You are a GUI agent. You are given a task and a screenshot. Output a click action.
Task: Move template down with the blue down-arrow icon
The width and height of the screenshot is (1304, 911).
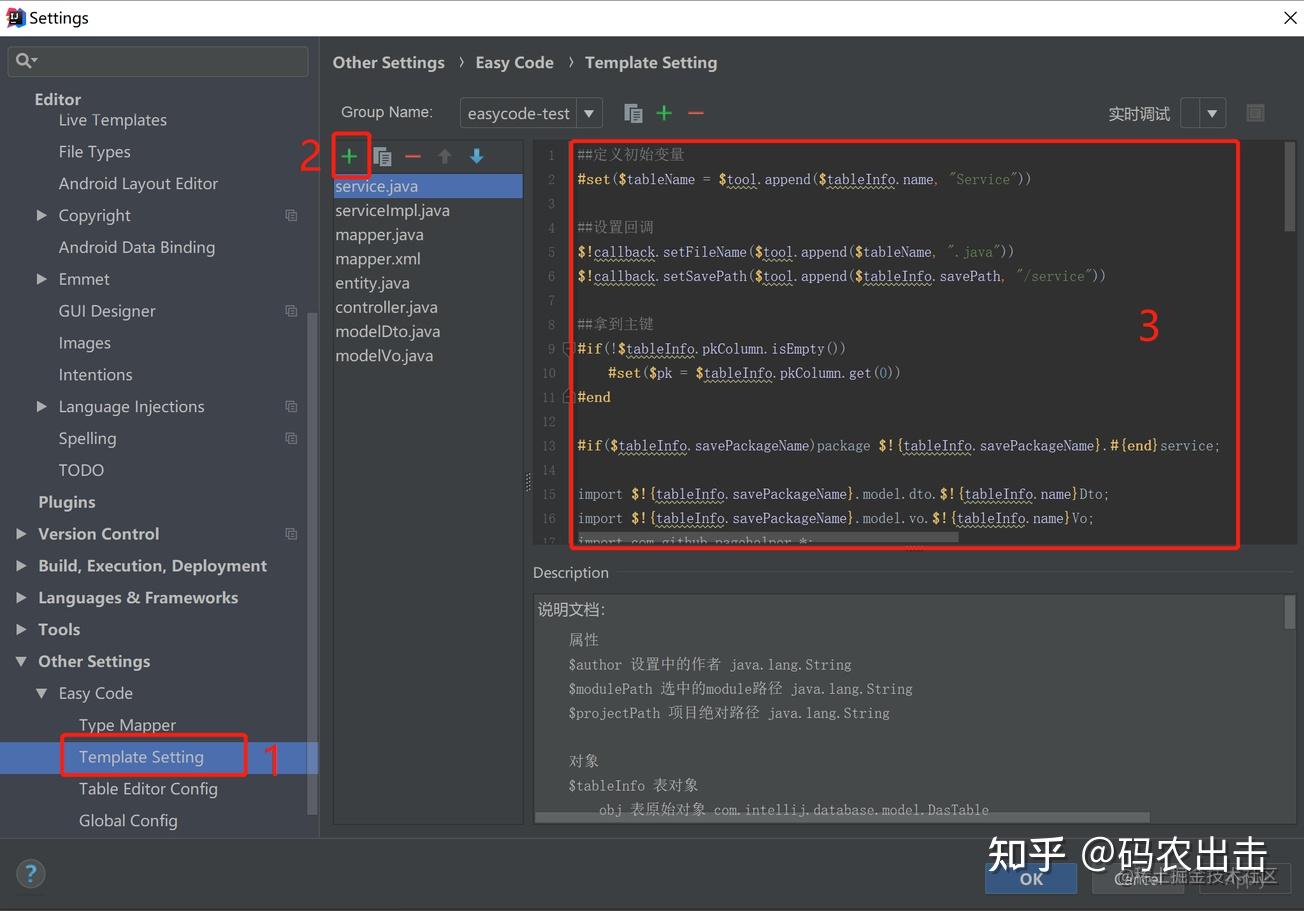tap(477, 156)
